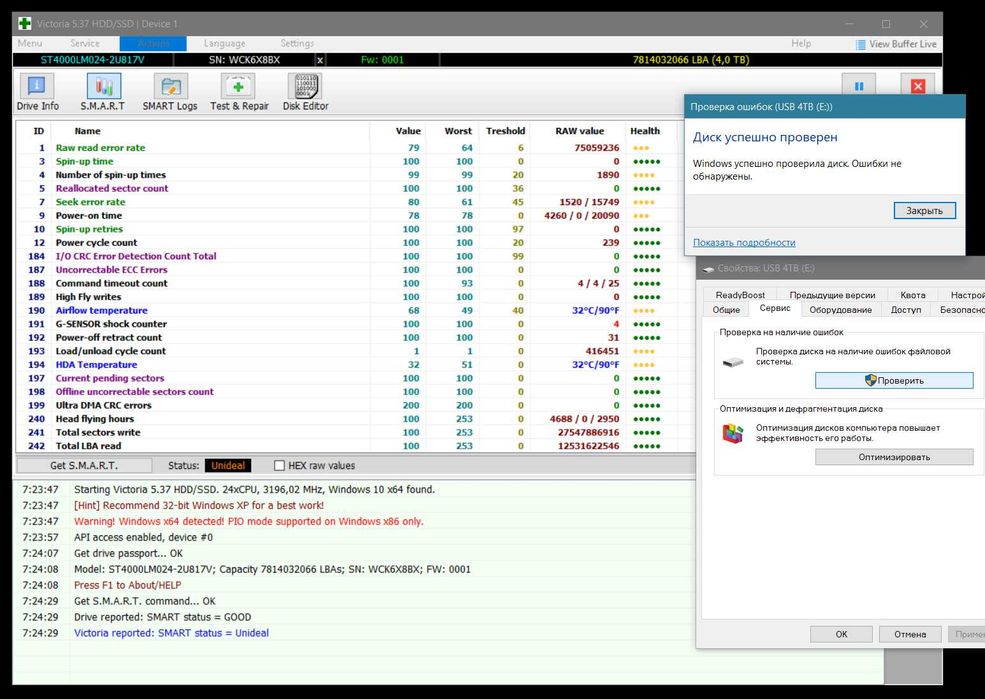Image resolution: width=985 pixels, height=699 pixels.
Task: Switch to the Предыдущие версии tab
Action: click(x=832, y=295)
